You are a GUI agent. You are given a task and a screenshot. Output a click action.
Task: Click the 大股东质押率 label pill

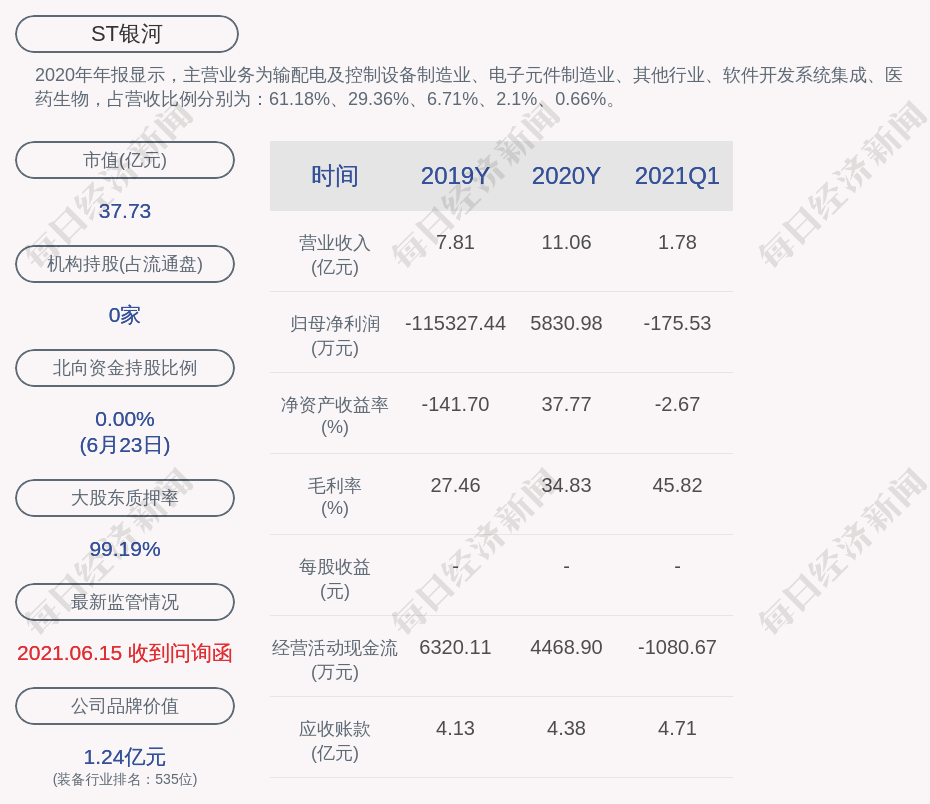tap(125, 498)
